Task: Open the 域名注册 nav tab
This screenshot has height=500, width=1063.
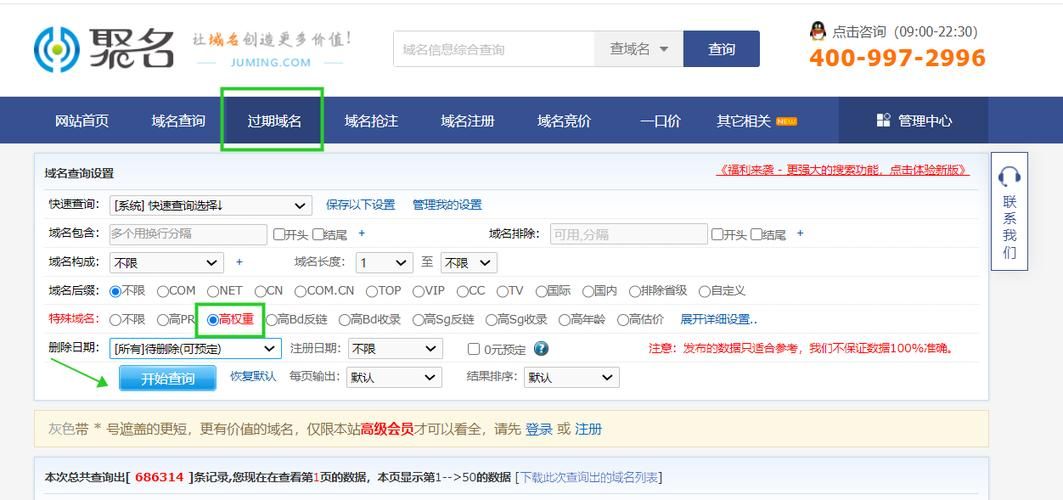Action: point(468,121)
